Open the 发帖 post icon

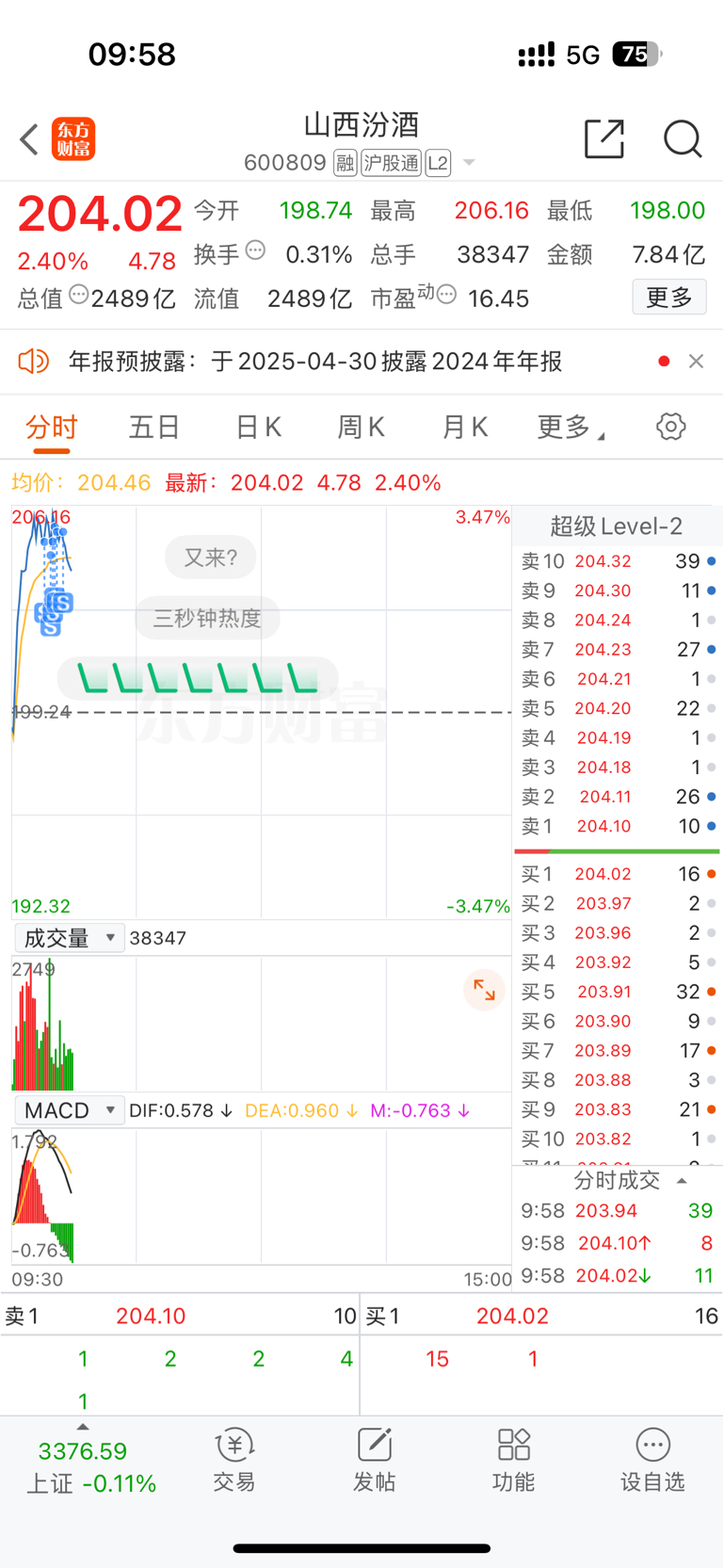374,1461
